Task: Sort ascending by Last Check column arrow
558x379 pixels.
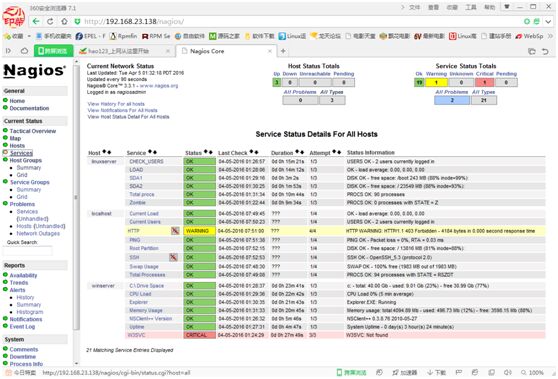Action: 251,152
